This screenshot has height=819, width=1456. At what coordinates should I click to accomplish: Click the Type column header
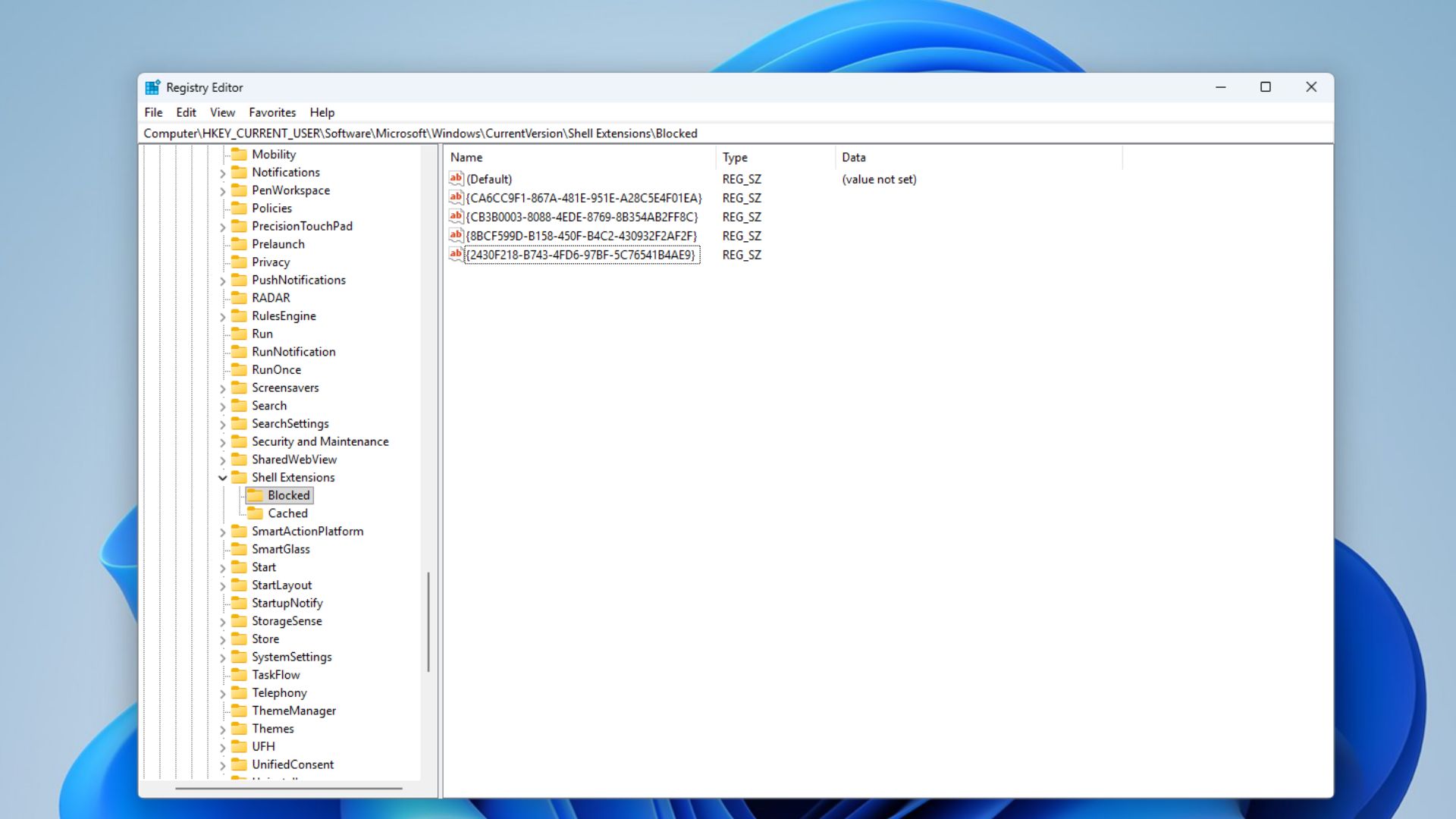[733, 157]
